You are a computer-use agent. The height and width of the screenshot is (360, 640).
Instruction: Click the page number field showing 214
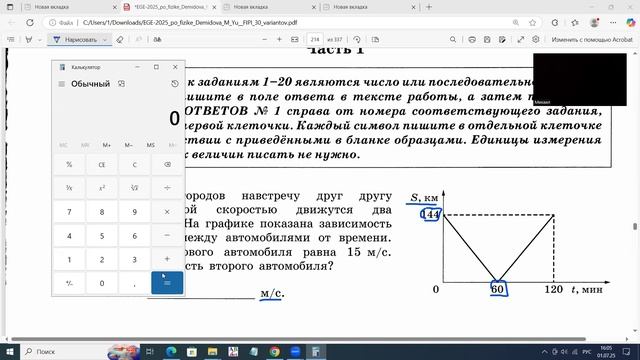coord(314,40)
